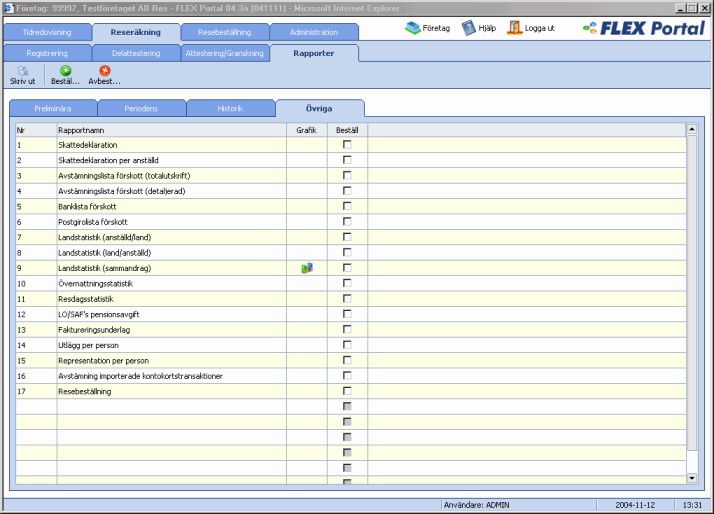The width and height of the screenshot is (714, 514).
Task: Click the red Avbeställ toolbar icon
Action: coord(104,71)
